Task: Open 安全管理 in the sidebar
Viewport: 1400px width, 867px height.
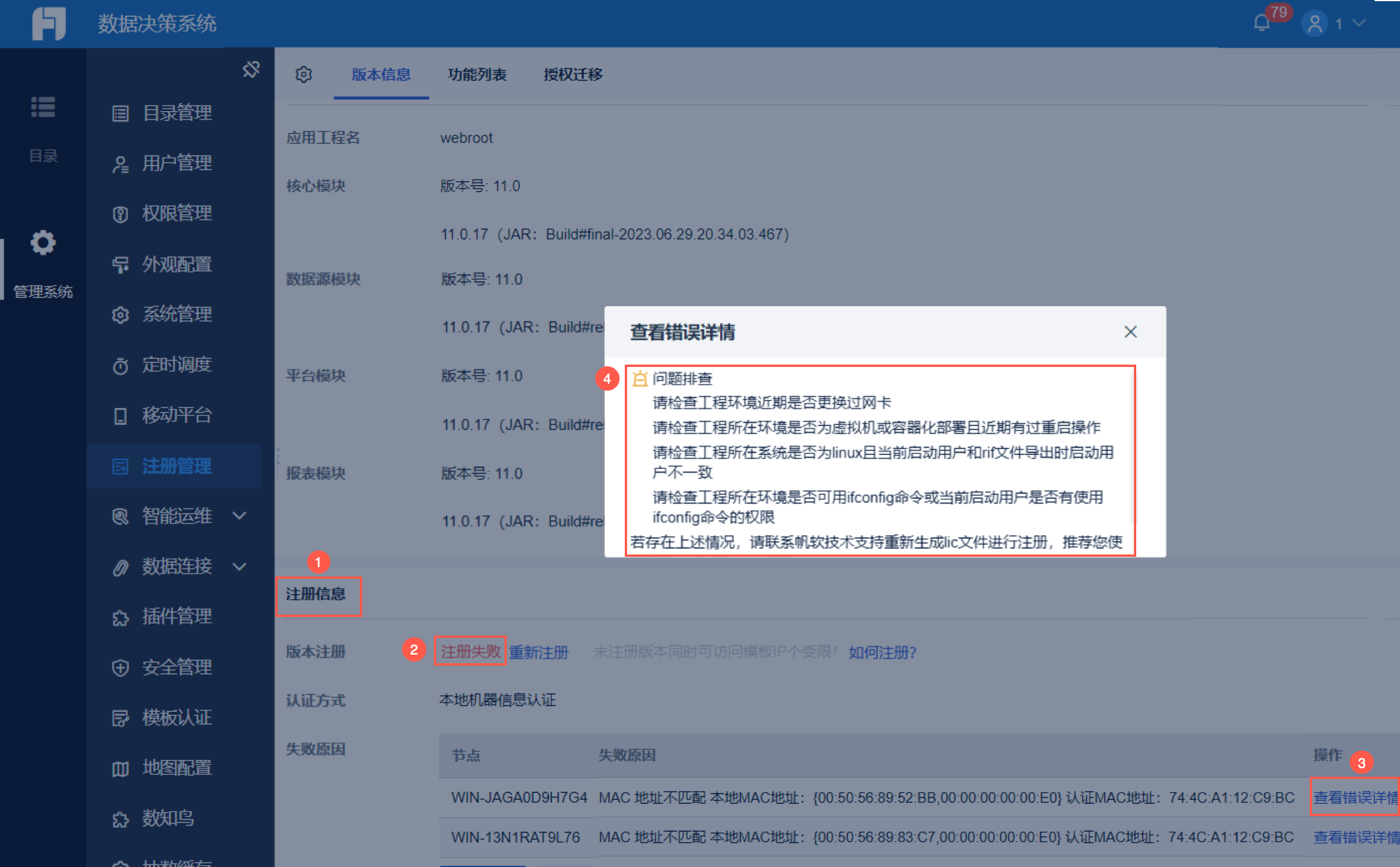Action: [176, 667]
